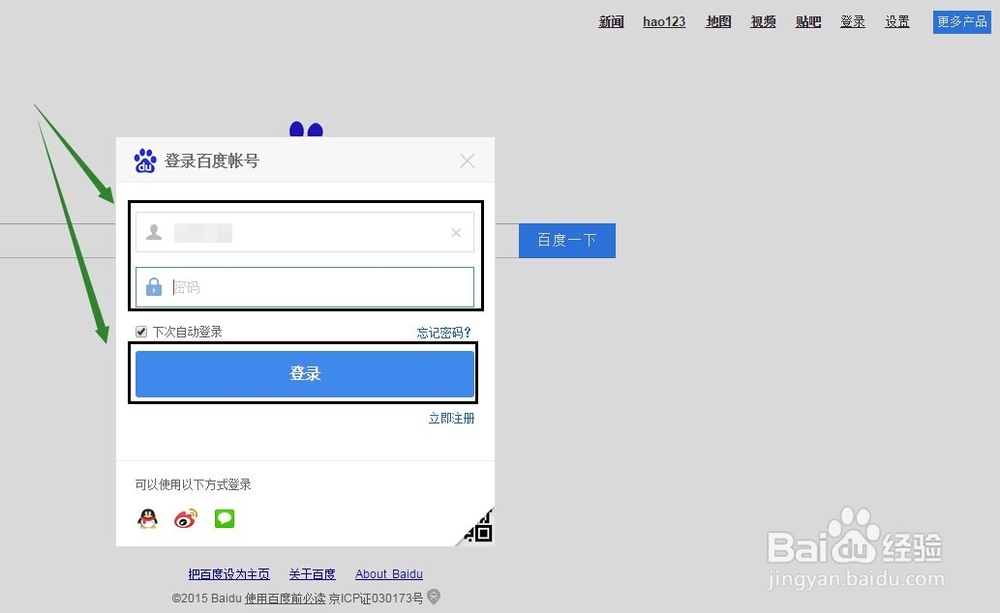1000x613 pixels.
Task: Log in via the Sina Weibo icon
Action: coord(185,518)
